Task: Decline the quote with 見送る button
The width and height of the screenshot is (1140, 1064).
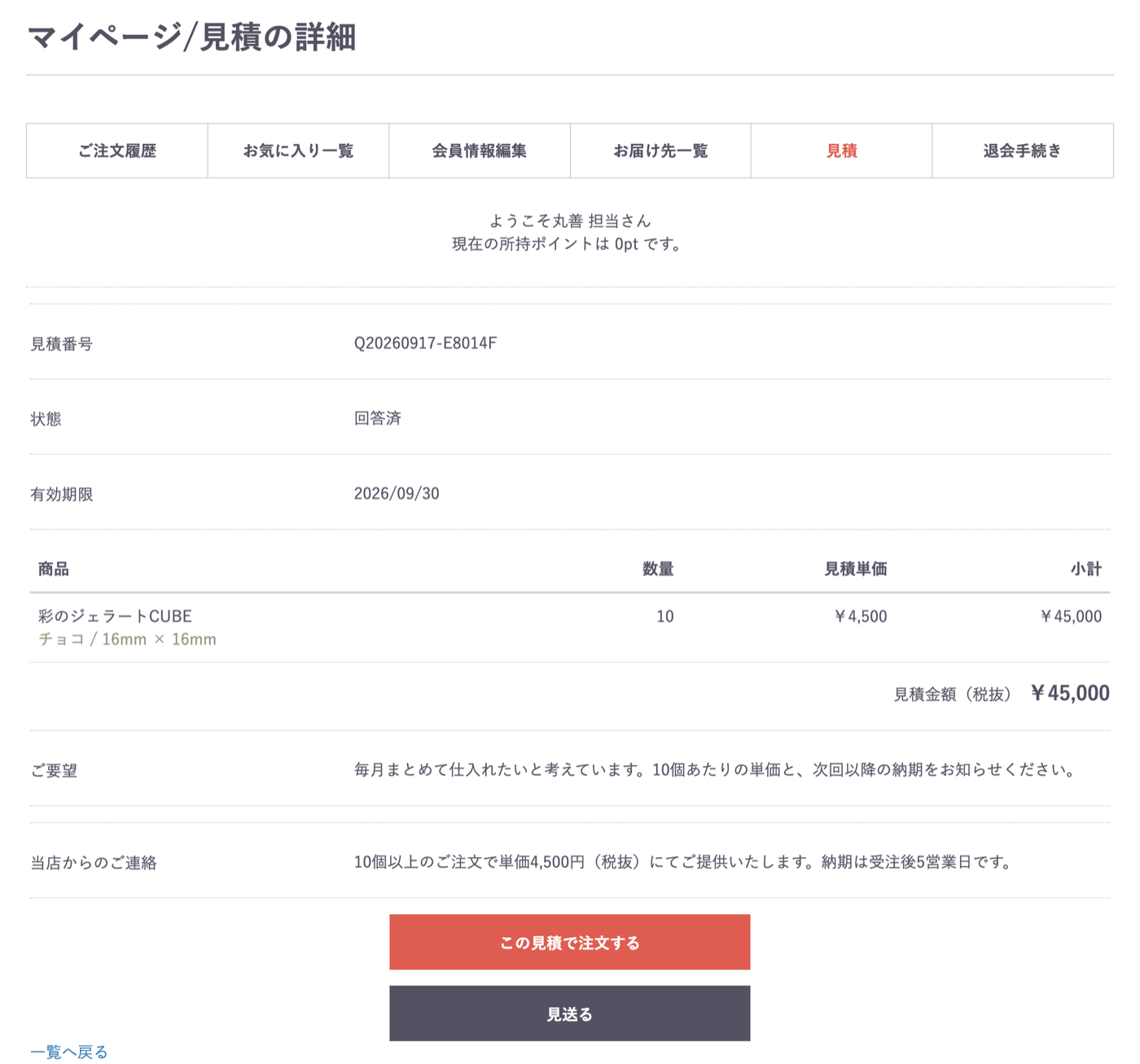Action: coord(570,1014)
